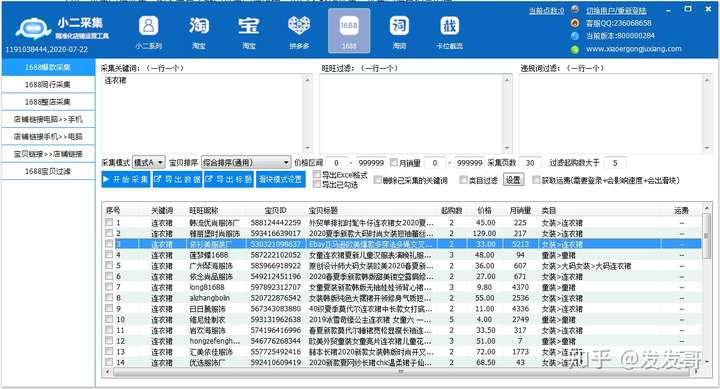Click the 起购数 column header

451,210
